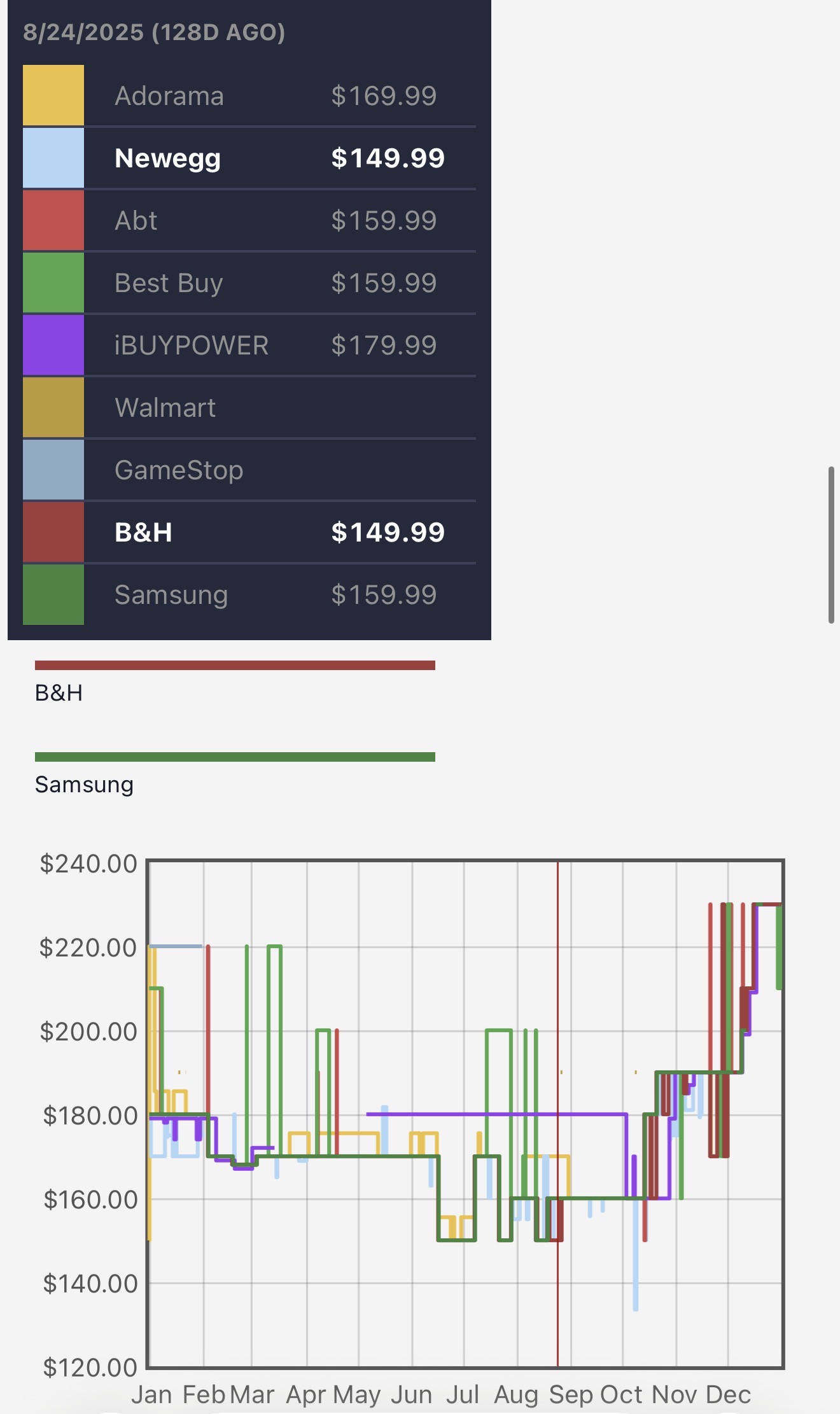This screenshot has height=1414, width=840.
Task: Select Best Buy's $159.99 price
Action: pos(384,283)
